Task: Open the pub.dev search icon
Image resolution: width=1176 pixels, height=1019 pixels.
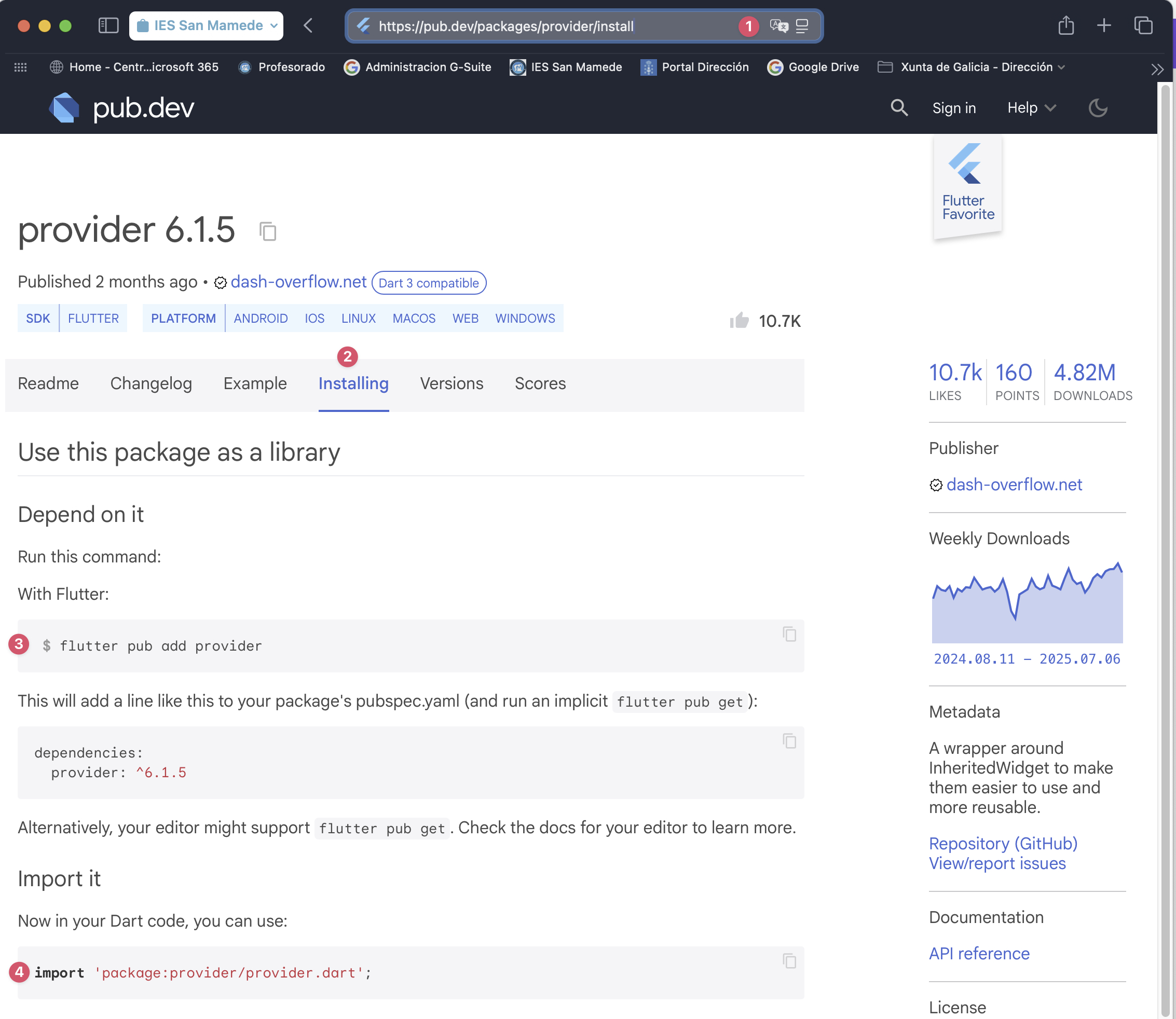Action: [898, 107]
